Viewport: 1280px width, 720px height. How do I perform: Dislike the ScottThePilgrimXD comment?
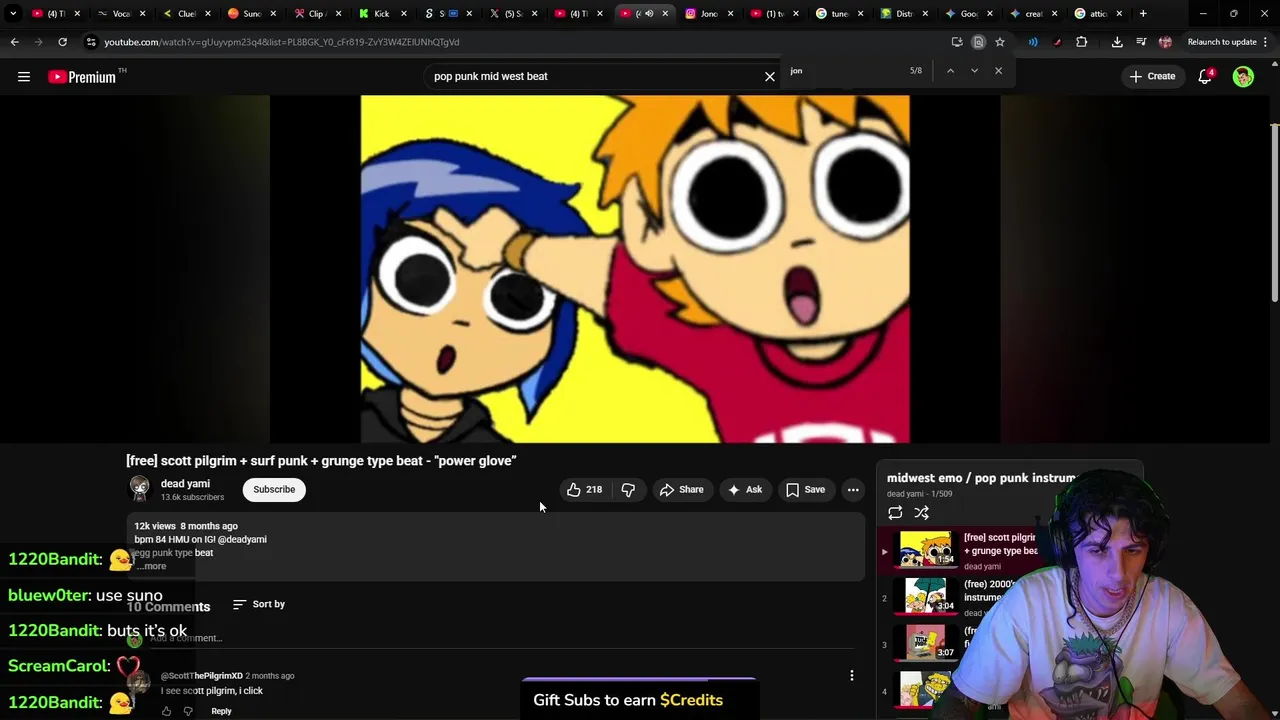pos(188,711)
